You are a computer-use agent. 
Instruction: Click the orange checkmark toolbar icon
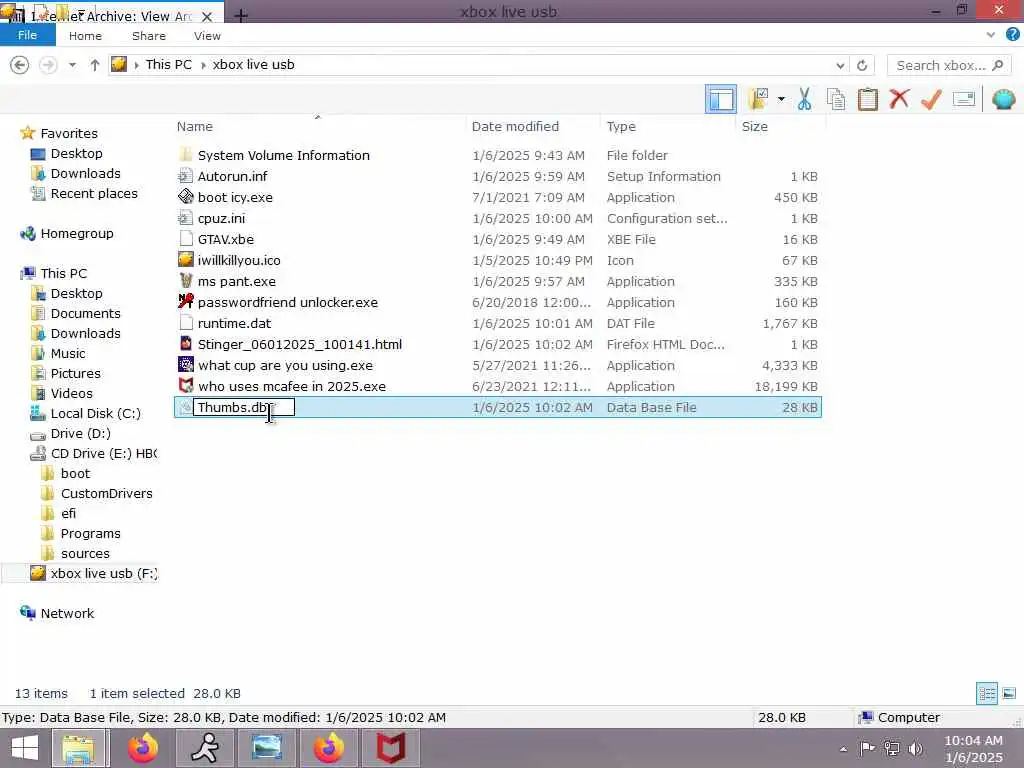[x=931, y=99]
